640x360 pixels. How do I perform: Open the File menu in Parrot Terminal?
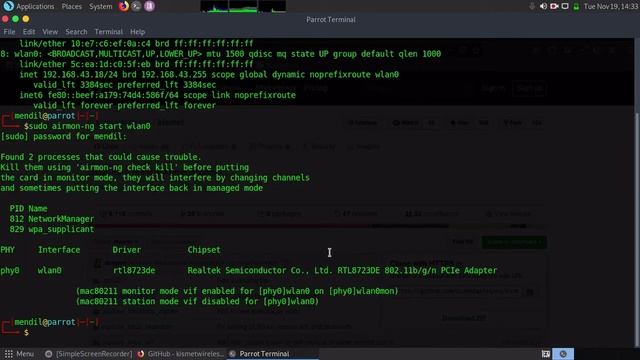point(9,31)
